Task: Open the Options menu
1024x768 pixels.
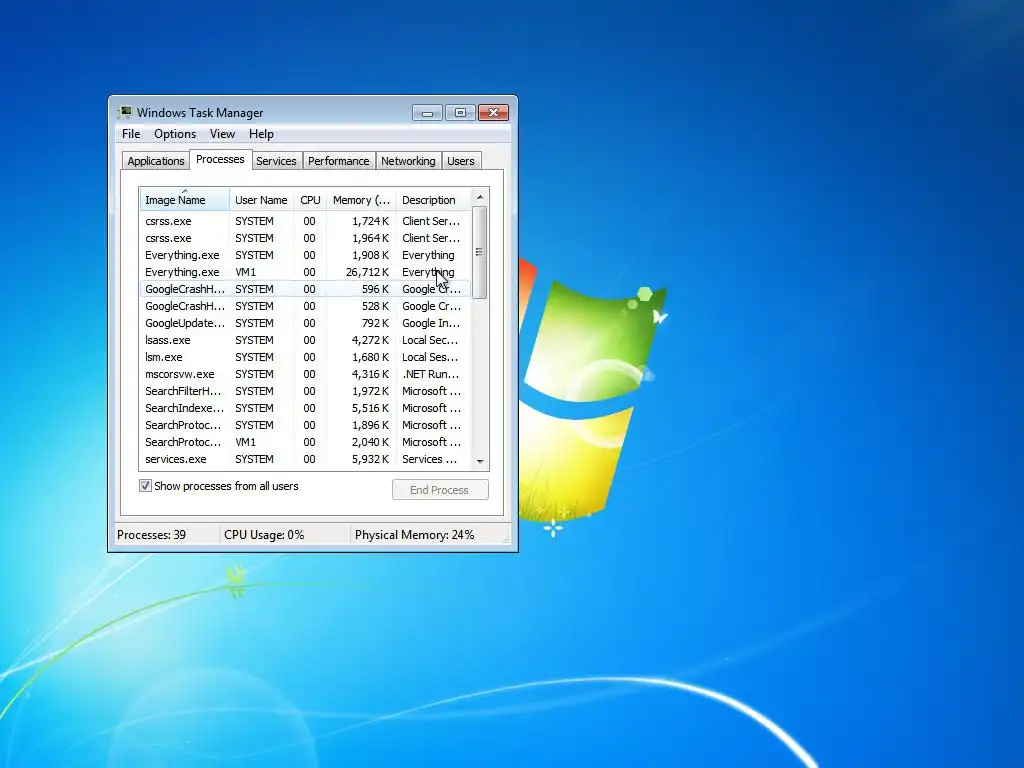Action: [174, 134]
